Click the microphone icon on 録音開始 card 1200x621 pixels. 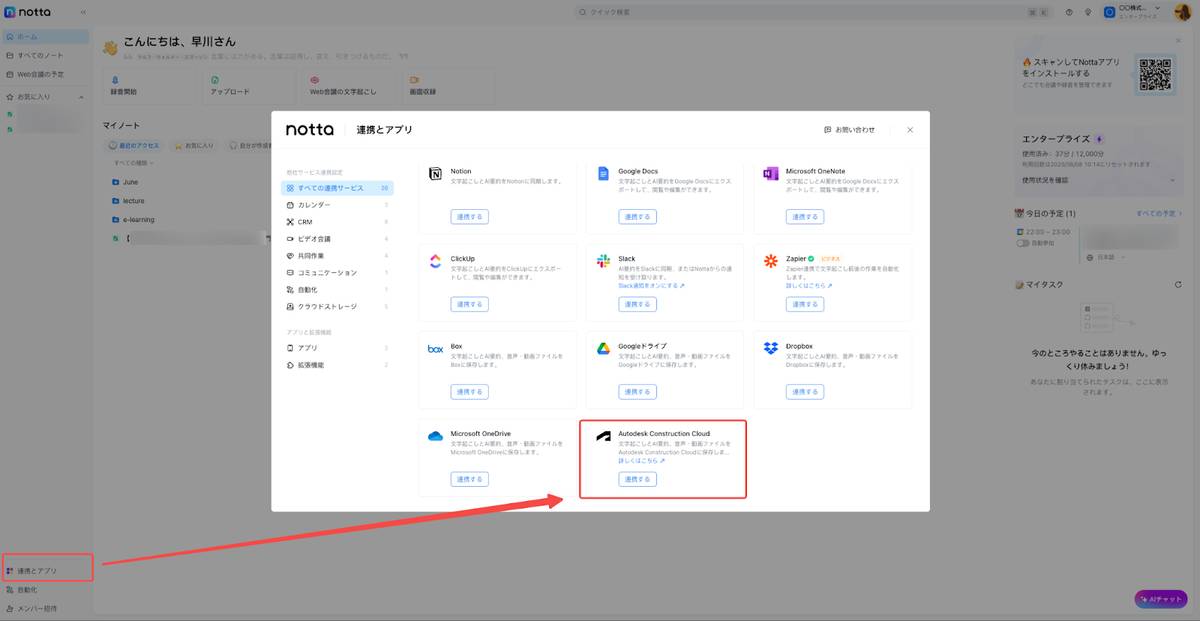pos(115,80)
